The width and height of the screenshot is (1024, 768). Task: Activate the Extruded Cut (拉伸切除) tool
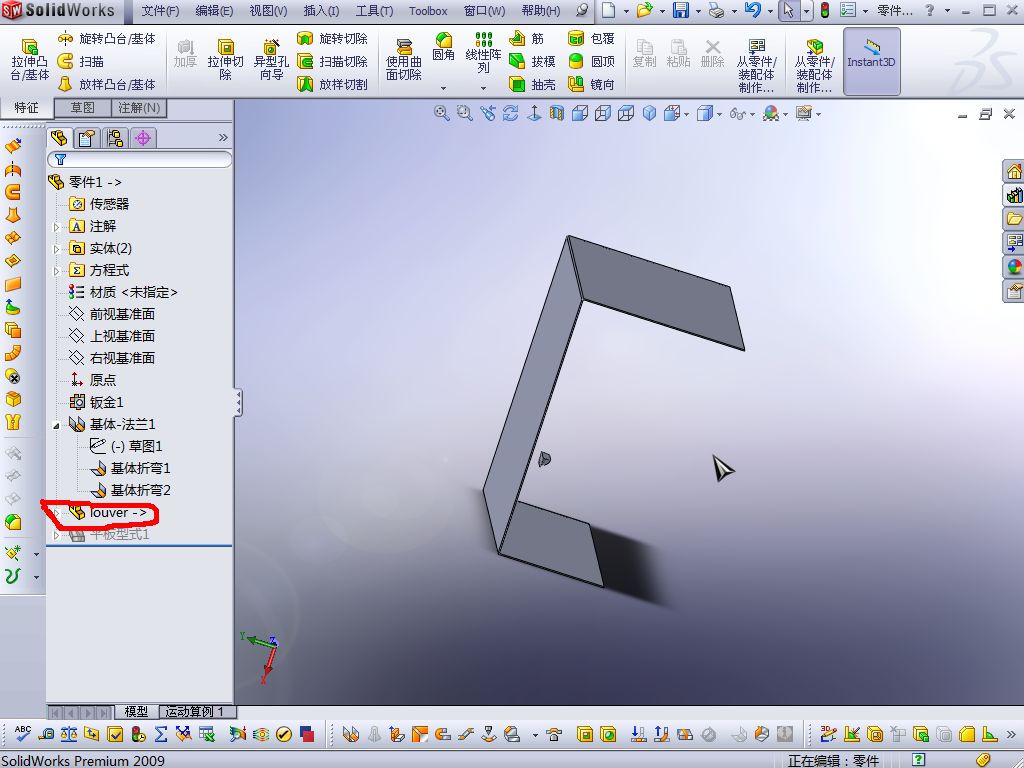[x=225, y=60]
